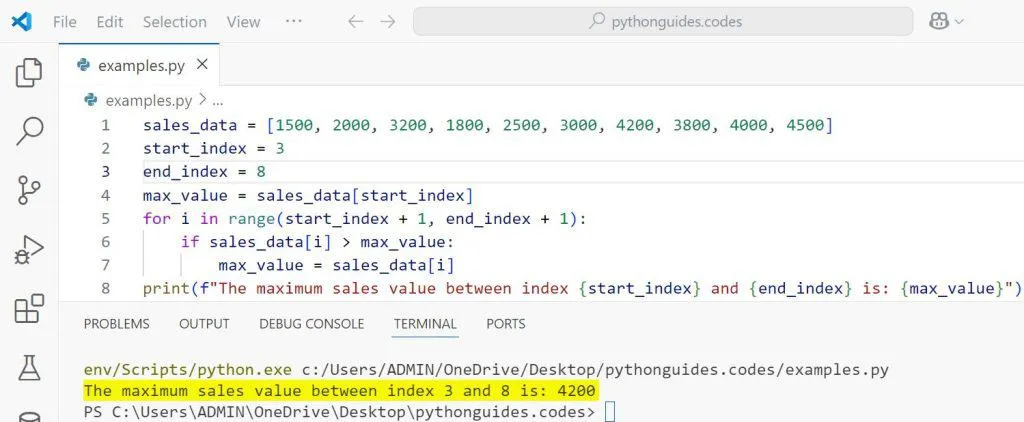Open the Extensions view
The image size is (1024, 422).
point(30,309)
